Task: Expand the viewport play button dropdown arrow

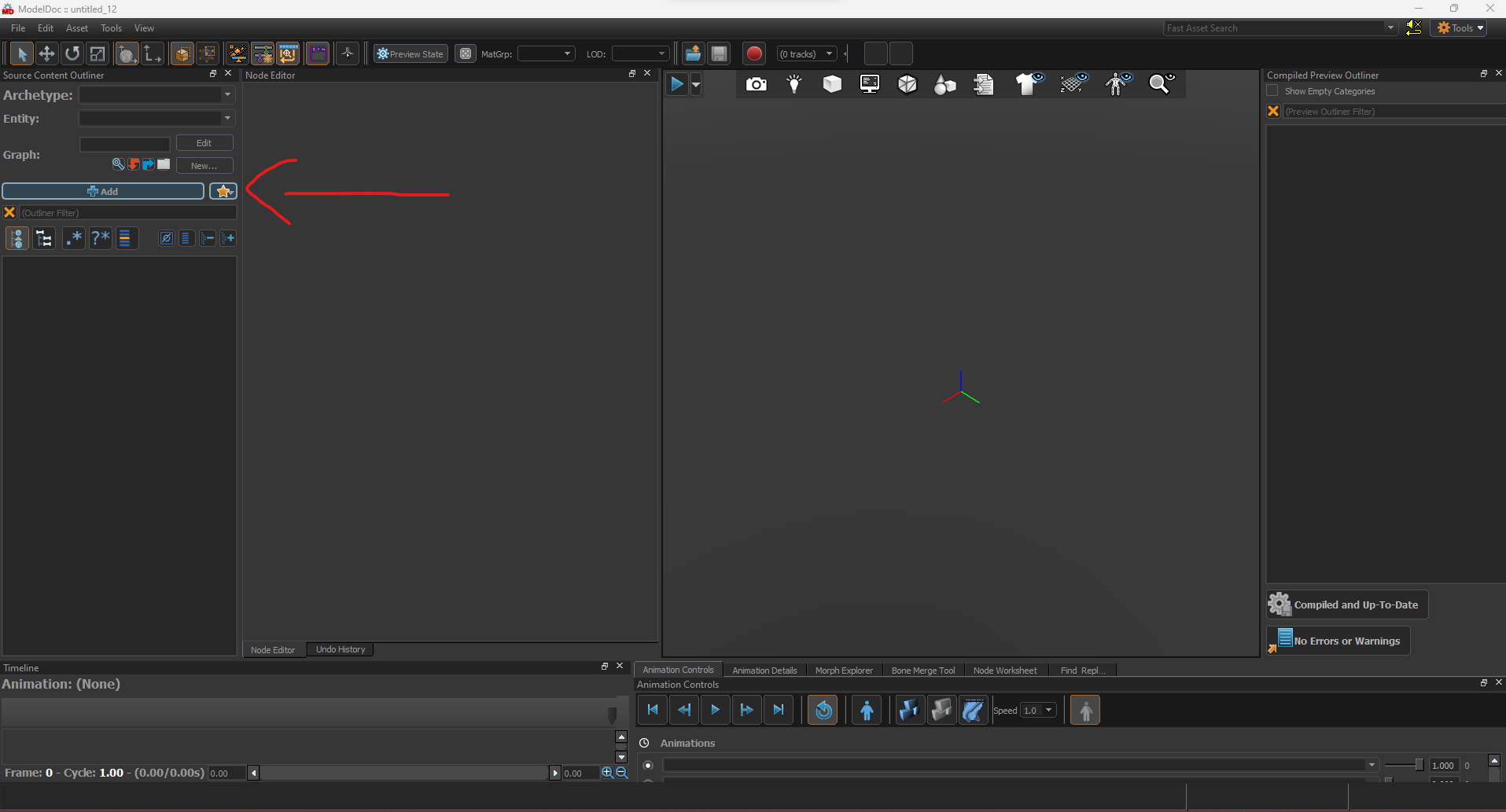Action: (x=695, y=84)
